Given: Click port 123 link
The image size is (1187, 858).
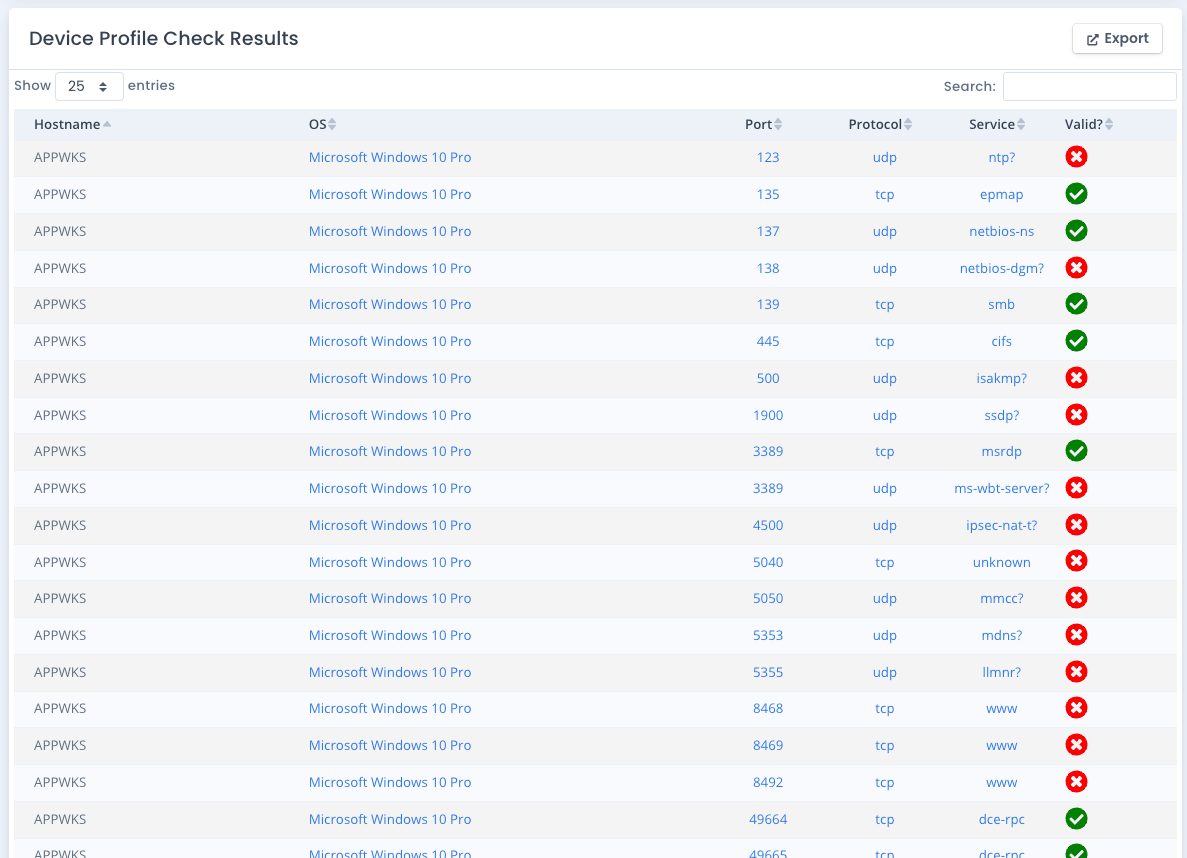Looking at the screenshot, I should click(x=768, y=158).
